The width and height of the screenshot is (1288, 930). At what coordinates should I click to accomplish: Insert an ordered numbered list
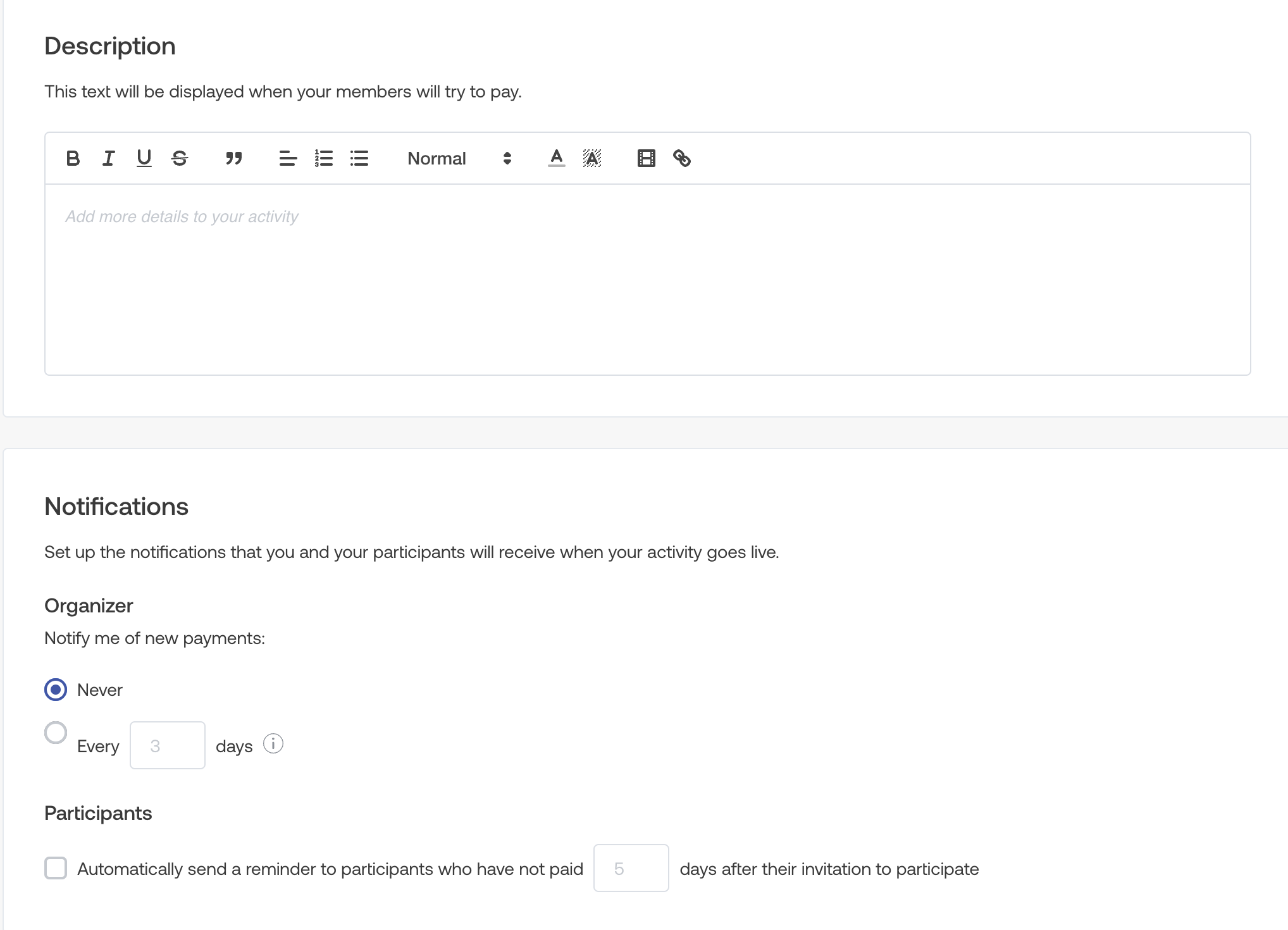[x=324, y=158]
